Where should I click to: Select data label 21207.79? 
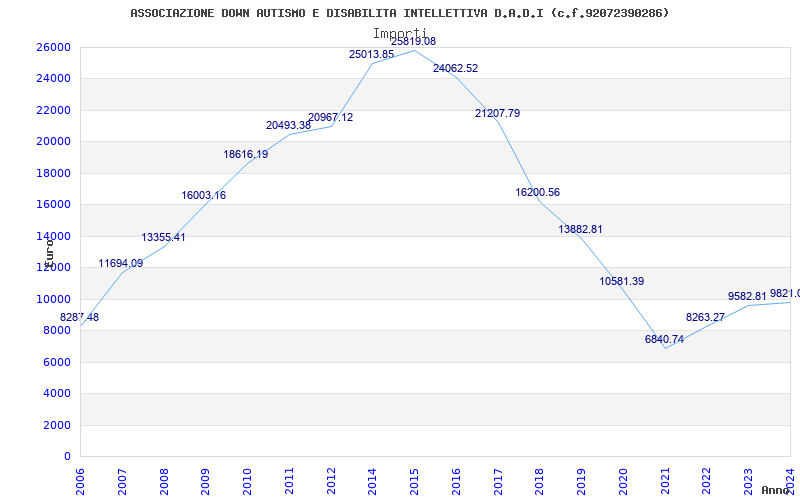[x=497, y=113]
